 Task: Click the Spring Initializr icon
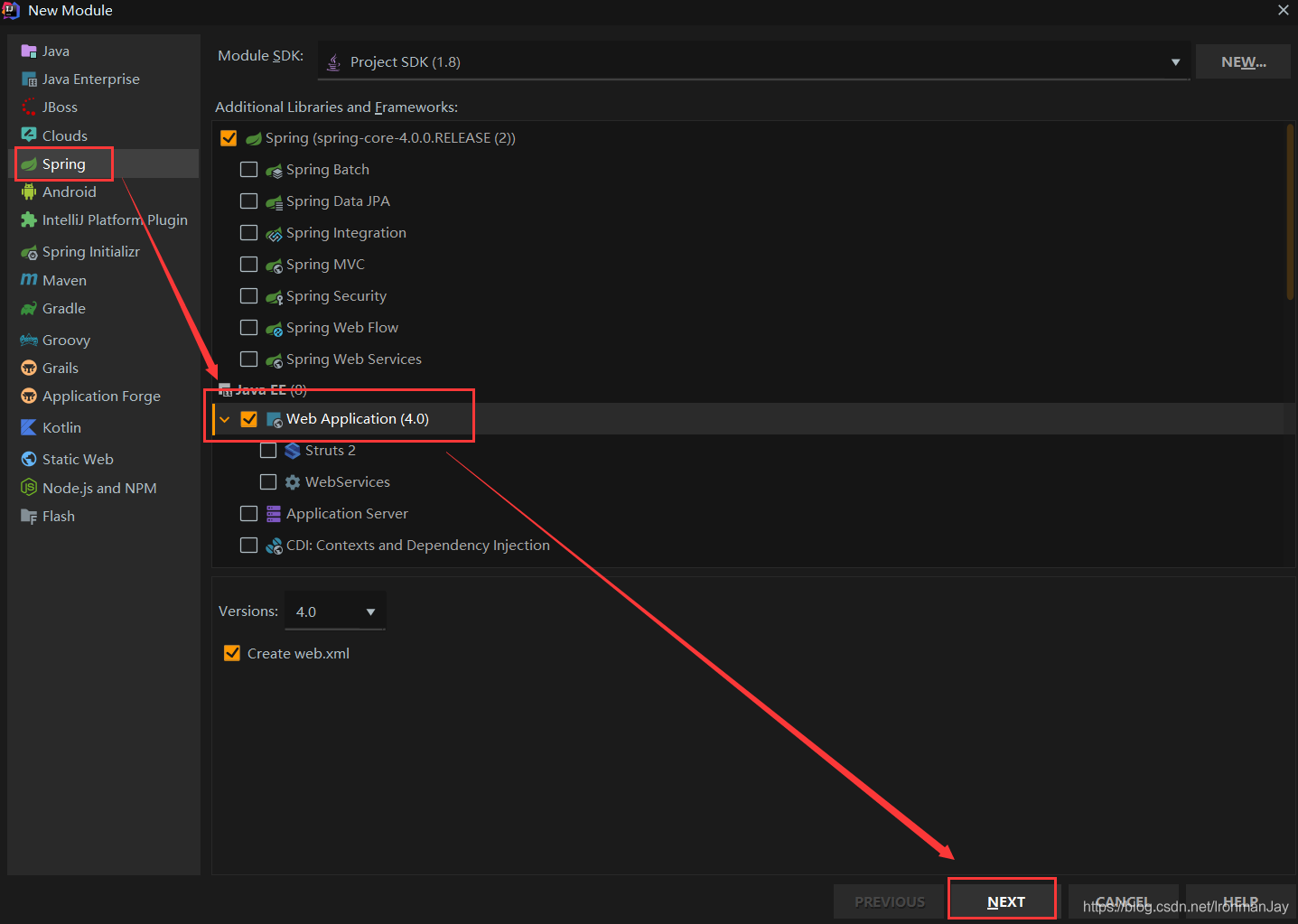pyautogui.click(x=29, y=252)
